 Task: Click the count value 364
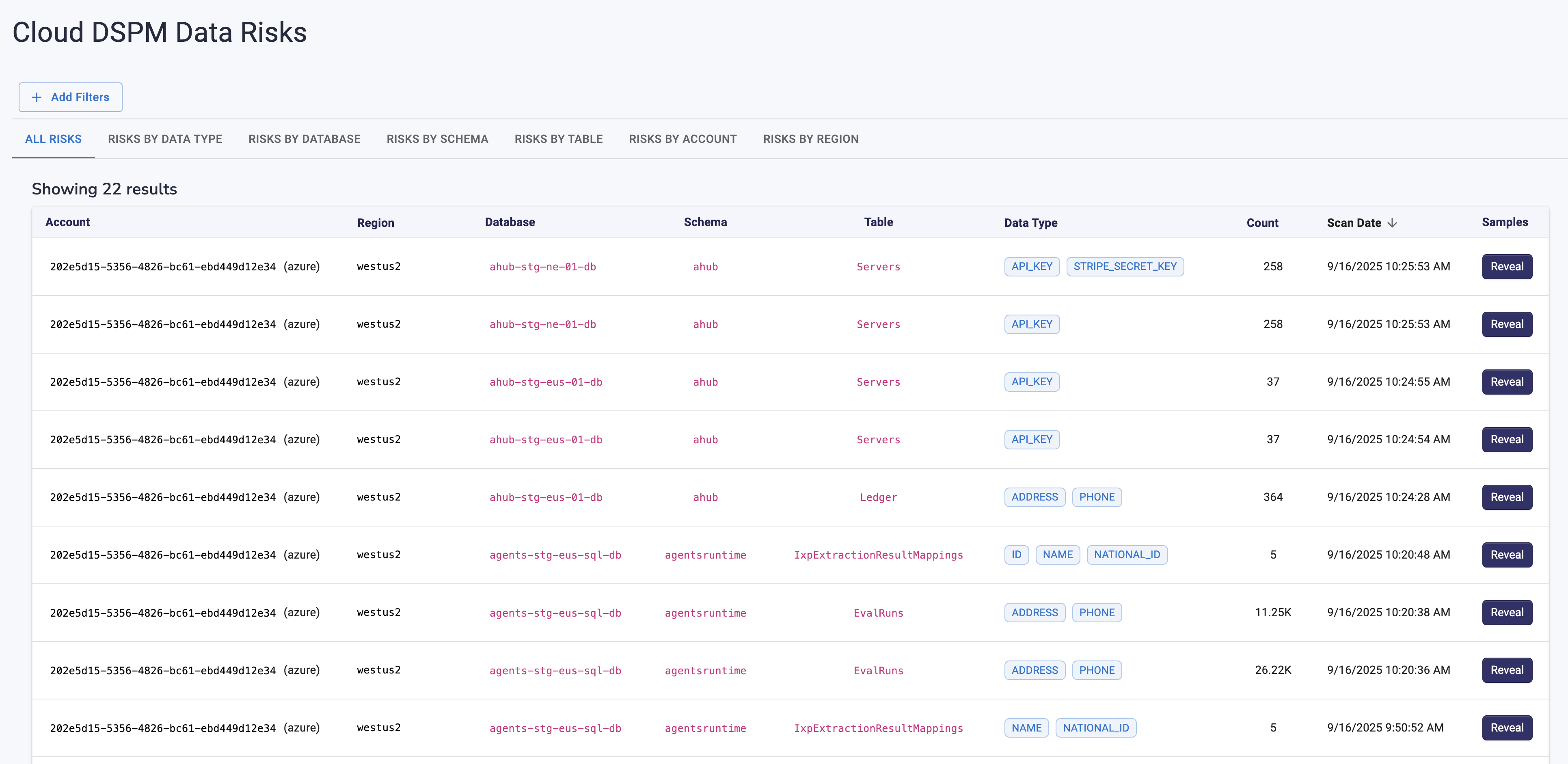tap(1273, 497)
